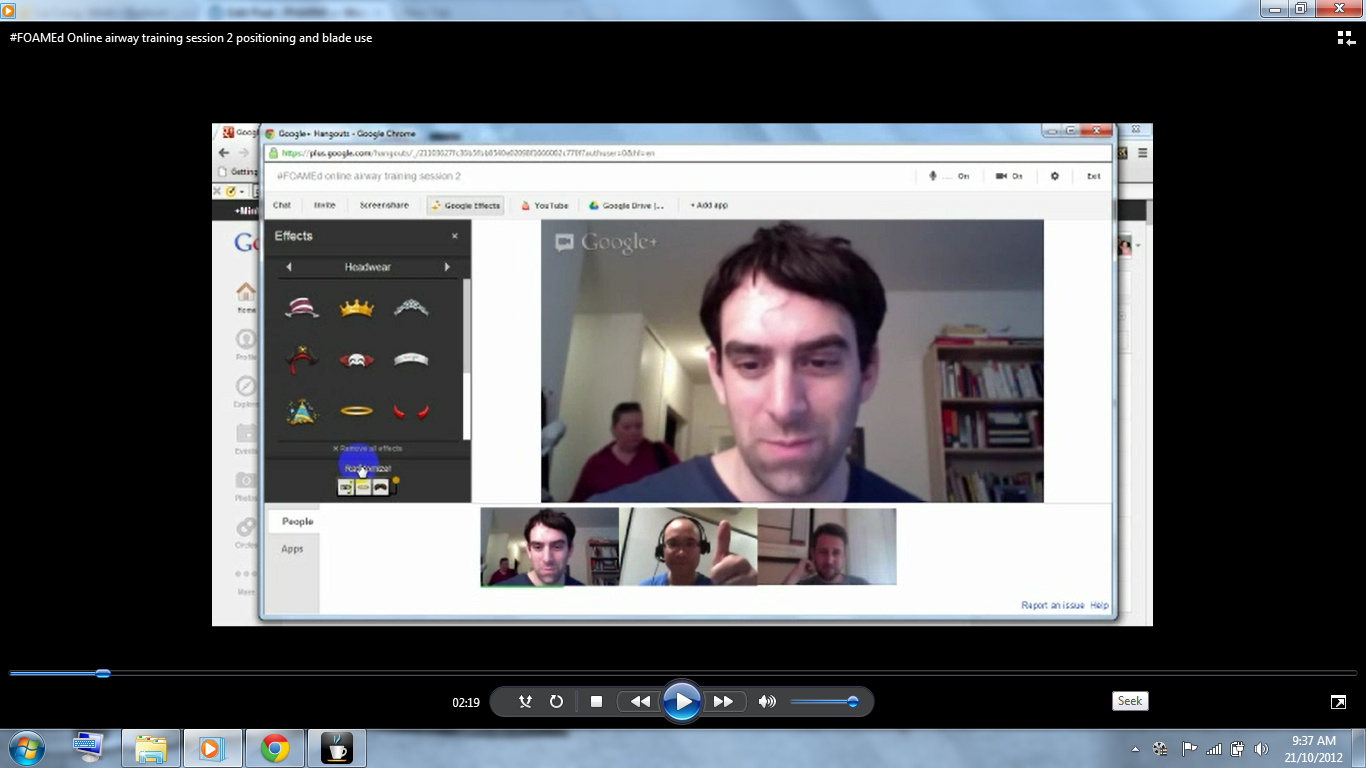Click the Previous (rewind) button
This screenshot has width=1366, height=768.
click(639, 702)
